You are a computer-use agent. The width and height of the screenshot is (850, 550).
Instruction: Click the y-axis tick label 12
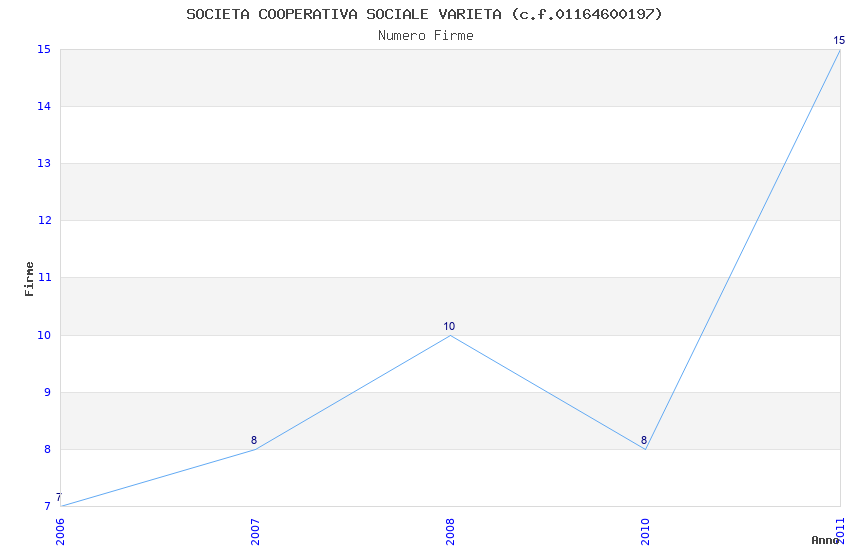point(44,221)
